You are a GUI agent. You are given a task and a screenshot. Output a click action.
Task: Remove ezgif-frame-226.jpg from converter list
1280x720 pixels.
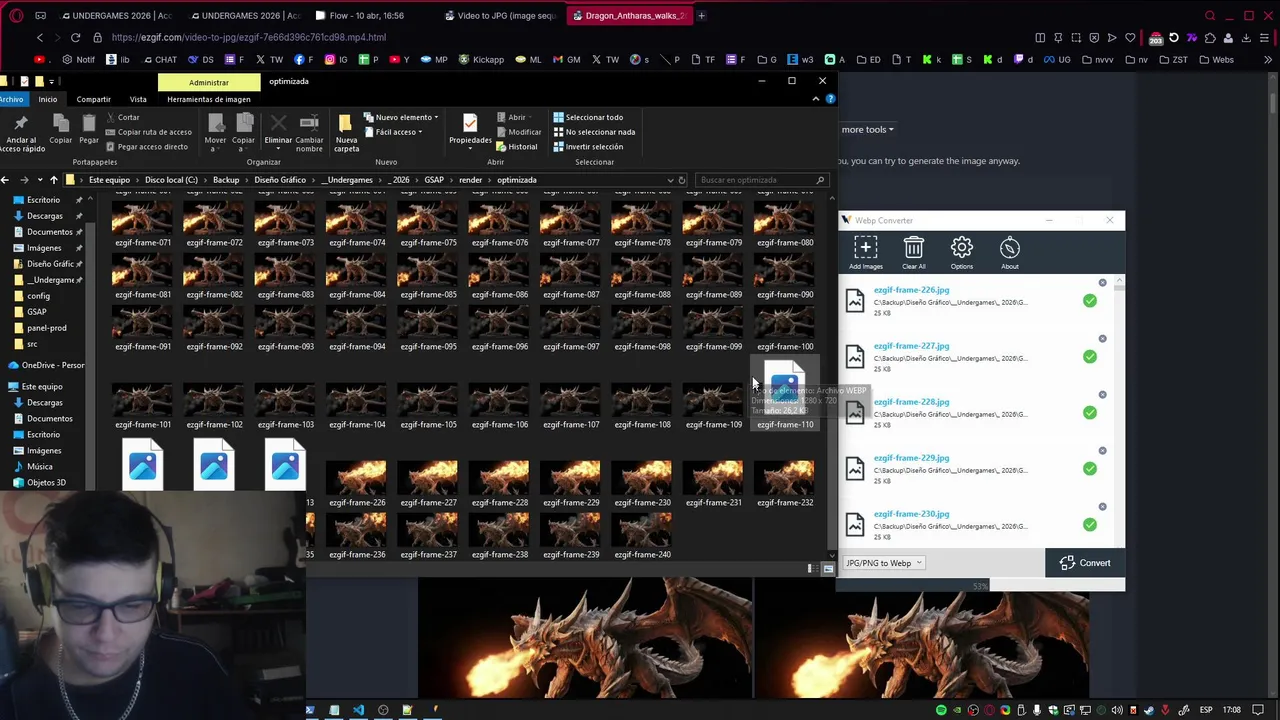1102,283
